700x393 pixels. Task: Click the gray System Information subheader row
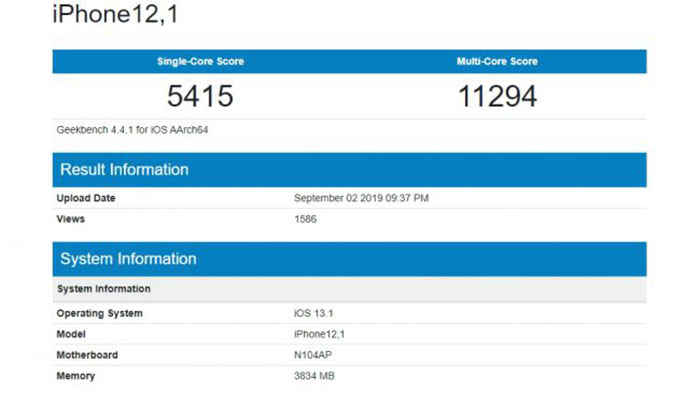(350, 289)
